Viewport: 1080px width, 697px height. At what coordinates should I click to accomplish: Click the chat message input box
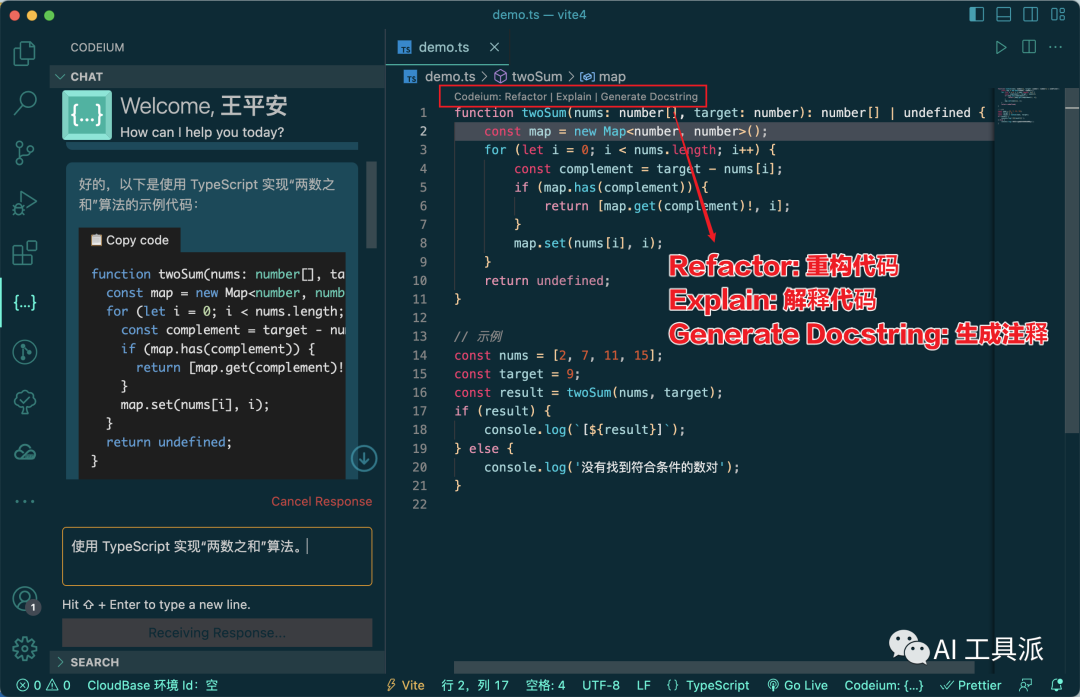(x=216, y=556)
